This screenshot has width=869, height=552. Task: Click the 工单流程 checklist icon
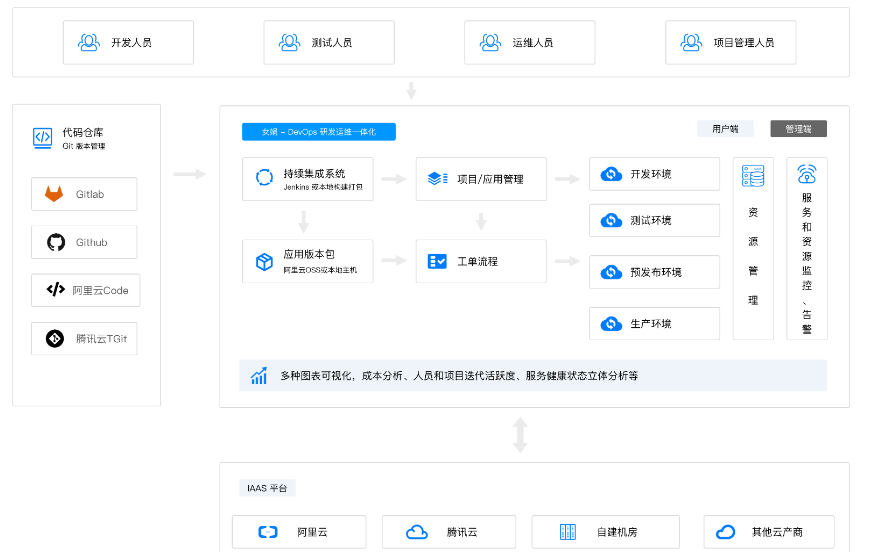point(437,261)
